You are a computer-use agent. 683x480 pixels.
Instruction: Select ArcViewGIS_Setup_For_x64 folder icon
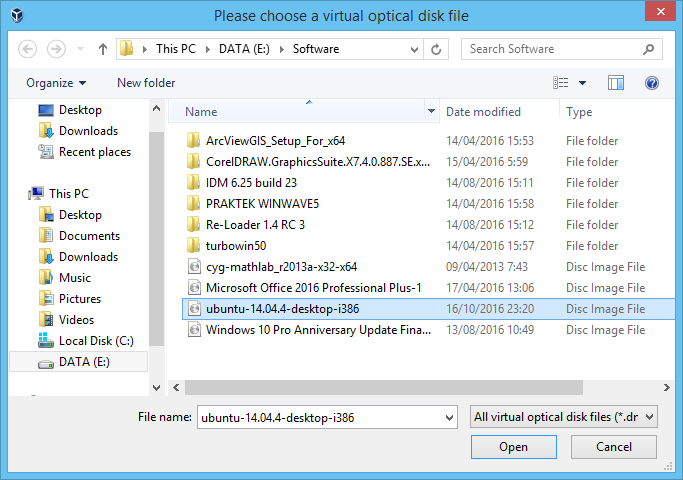click(x=193, y=141)
